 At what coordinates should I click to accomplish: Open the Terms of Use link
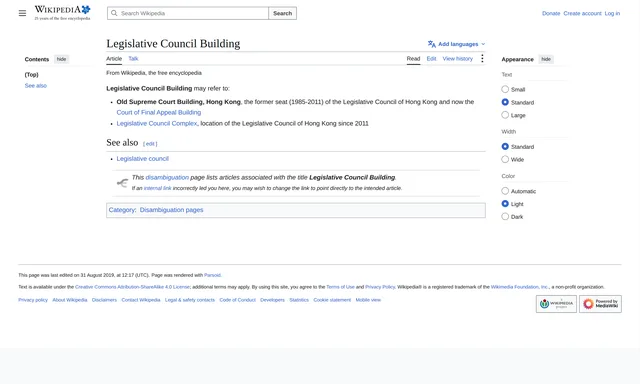tap(340, 287)
